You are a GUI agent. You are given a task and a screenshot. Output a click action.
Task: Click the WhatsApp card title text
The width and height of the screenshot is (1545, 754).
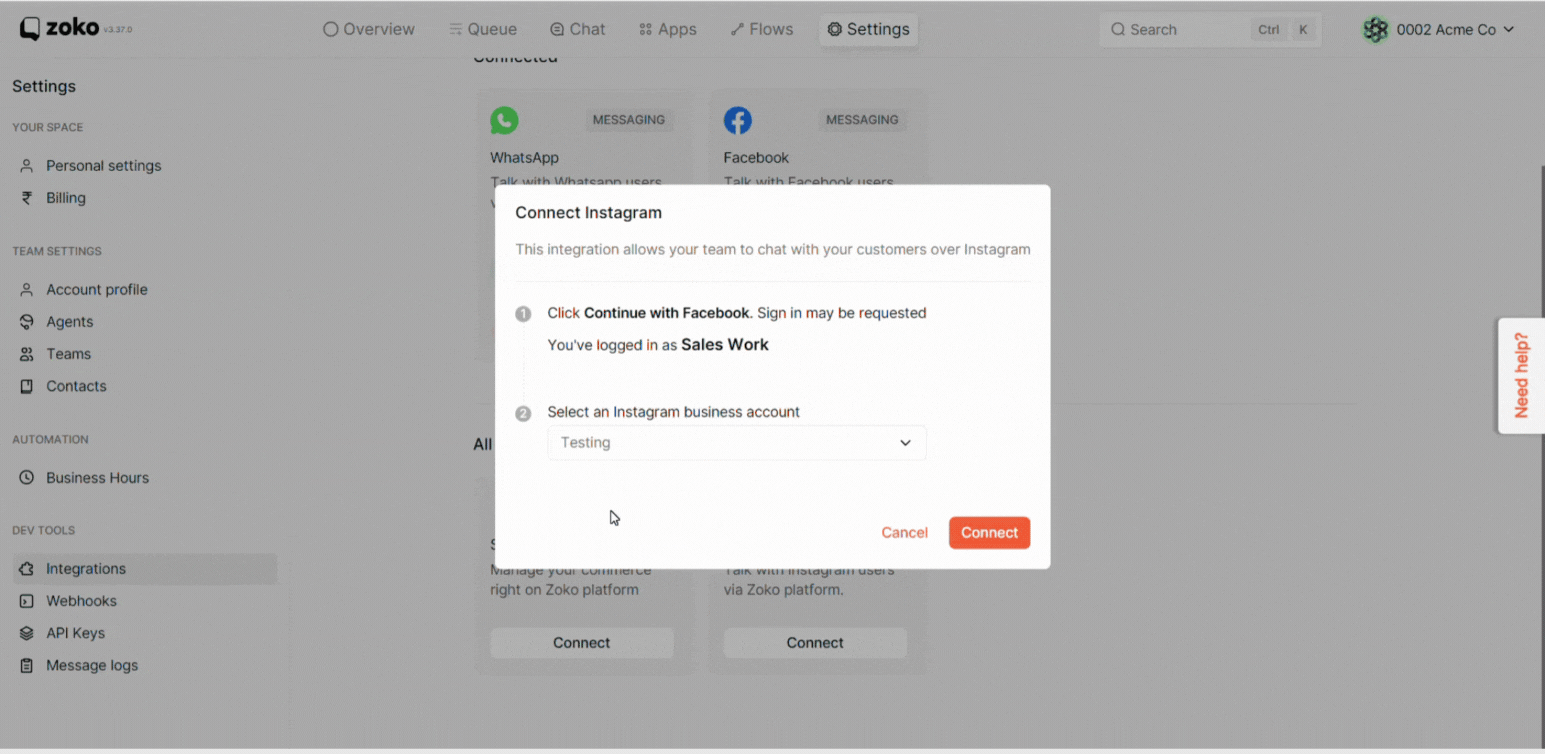524,158
